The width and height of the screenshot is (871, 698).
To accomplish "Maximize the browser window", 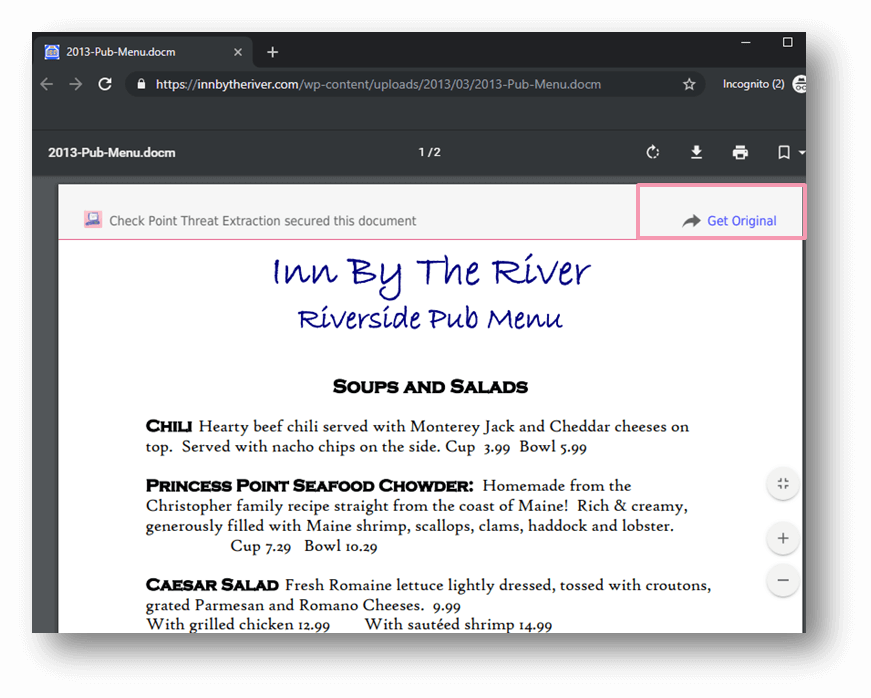I will coord(787,42).
